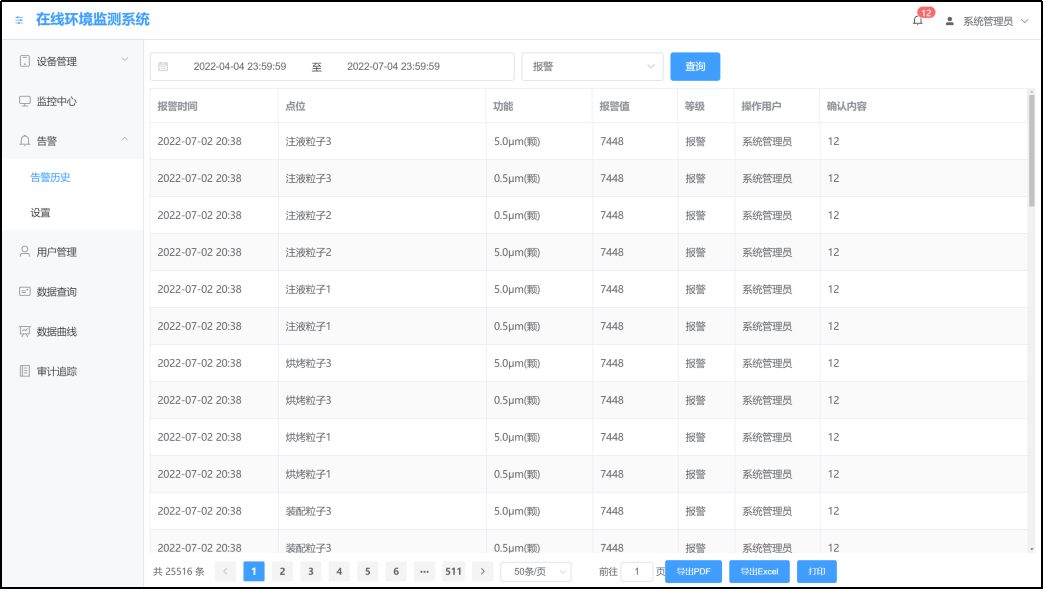Open 数据查询 menu item

(73, 292)
